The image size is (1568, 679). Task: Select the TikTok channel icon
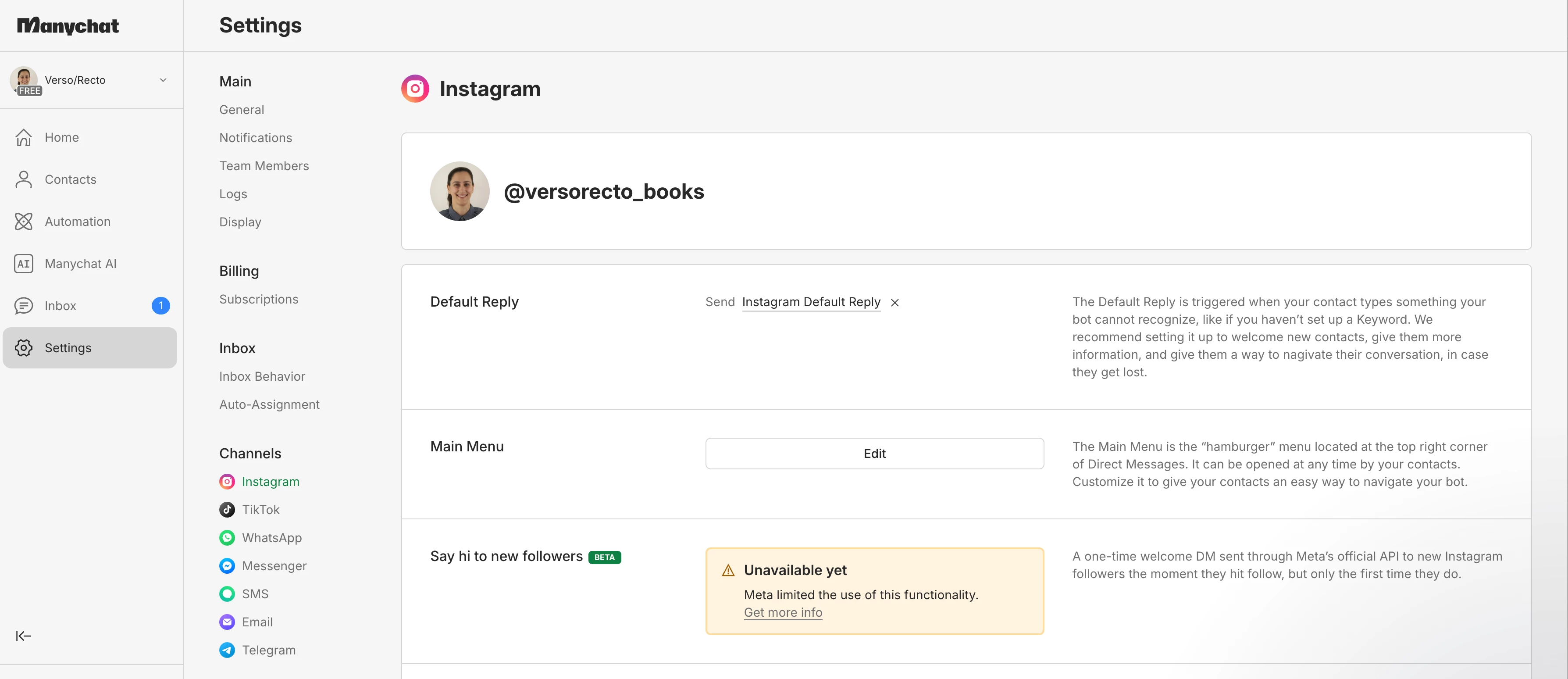pyautogui.click(x=227, y=510)
